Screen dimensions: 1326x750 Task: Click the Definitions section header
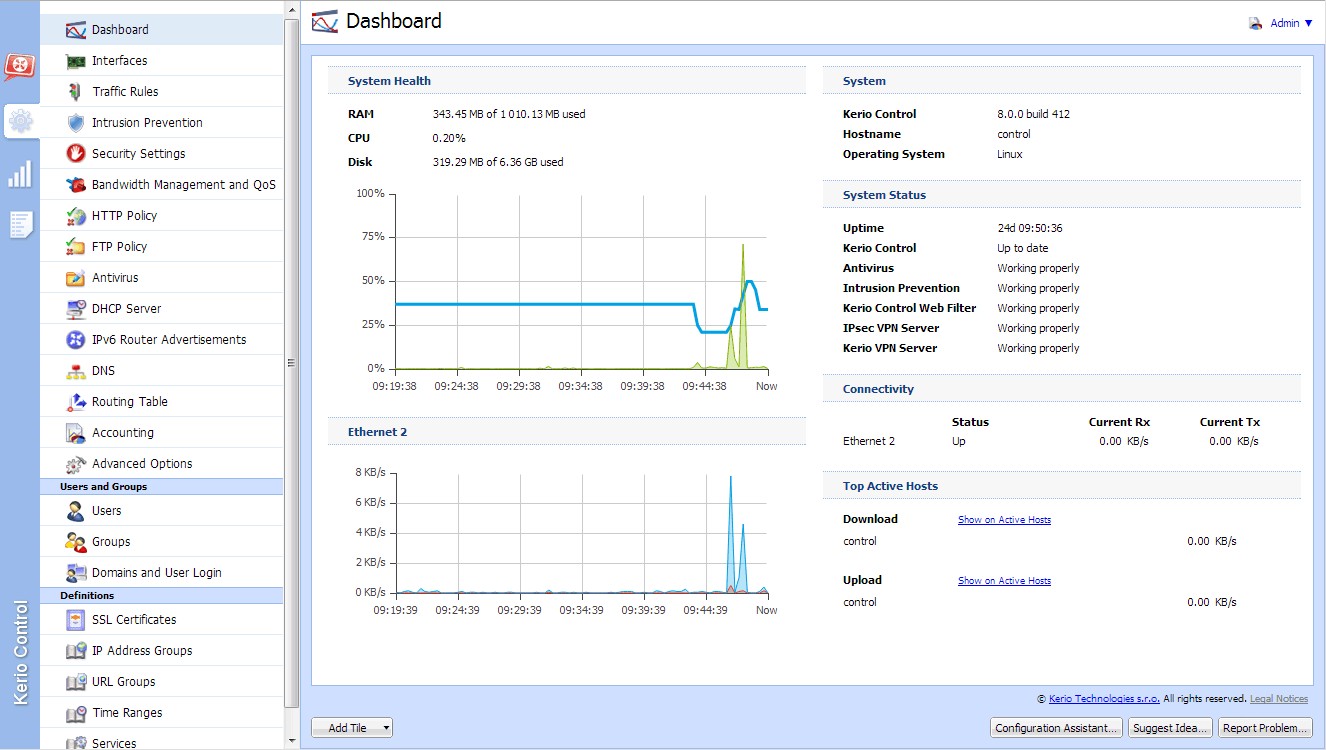point(162,596)
